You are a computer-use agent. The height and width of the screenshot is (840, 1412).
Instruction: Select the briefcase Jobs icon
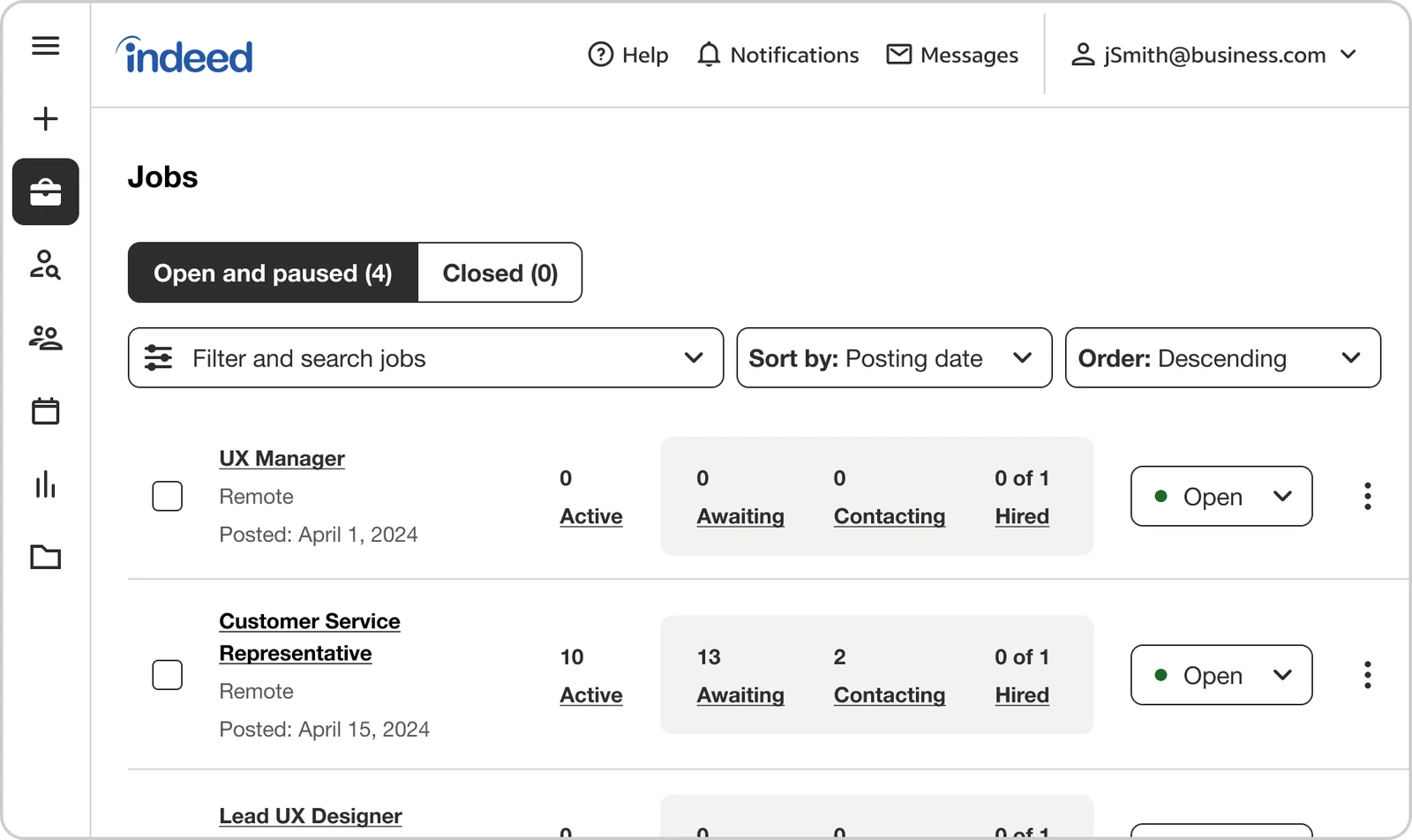(45, 191)
